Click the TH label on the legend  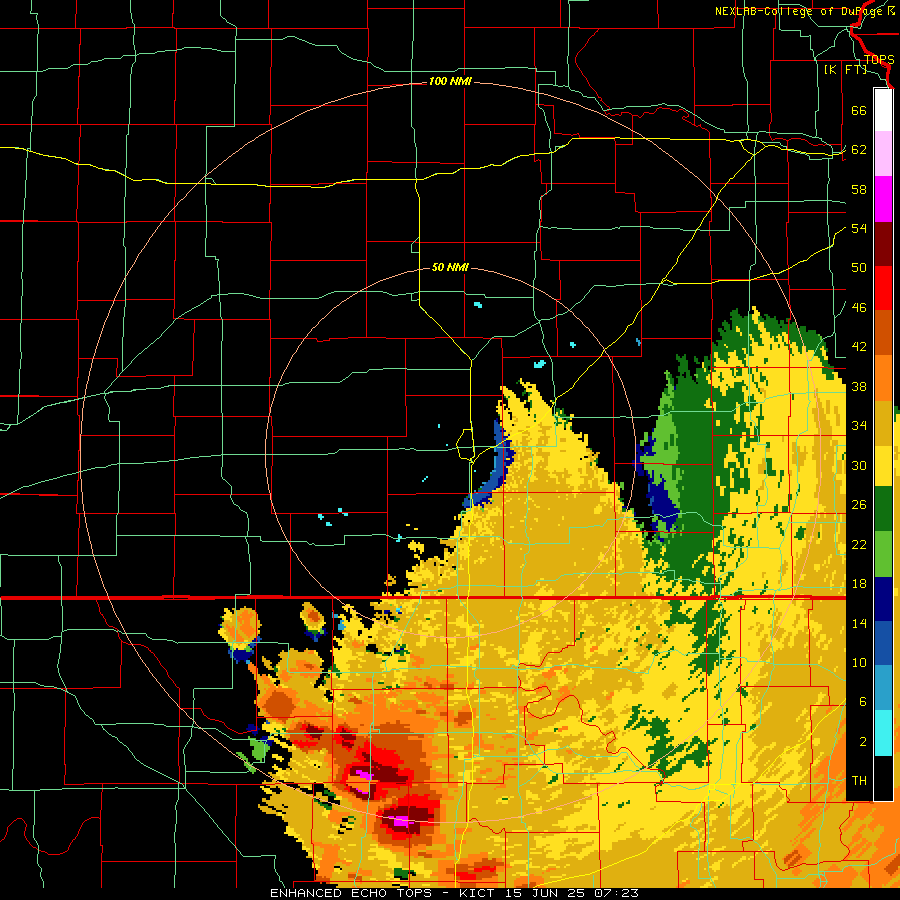(859, 781)
